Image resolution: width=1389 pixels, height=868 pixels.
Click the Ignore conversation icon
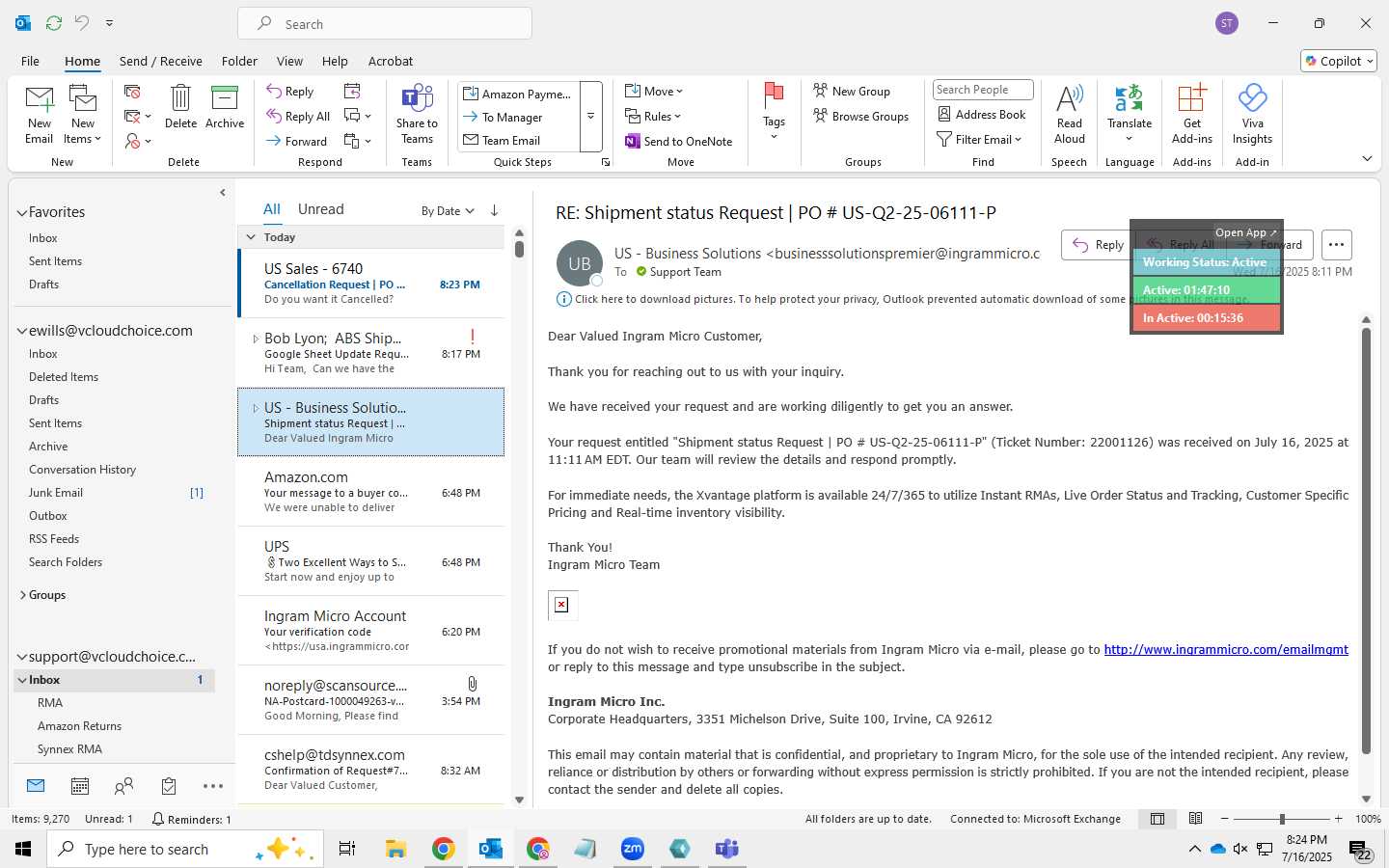[x=132, y=92]
